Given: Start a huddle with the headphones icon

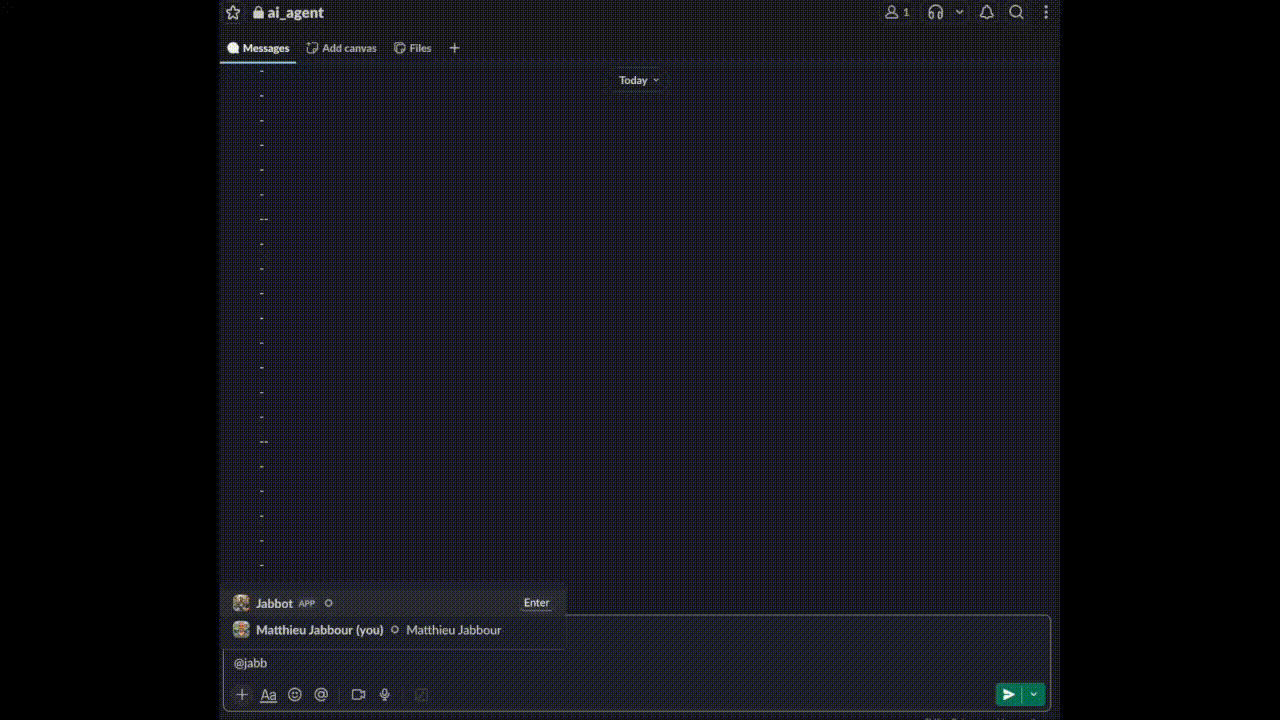Looking at the screenshot, I should click(x=935, y=12).
